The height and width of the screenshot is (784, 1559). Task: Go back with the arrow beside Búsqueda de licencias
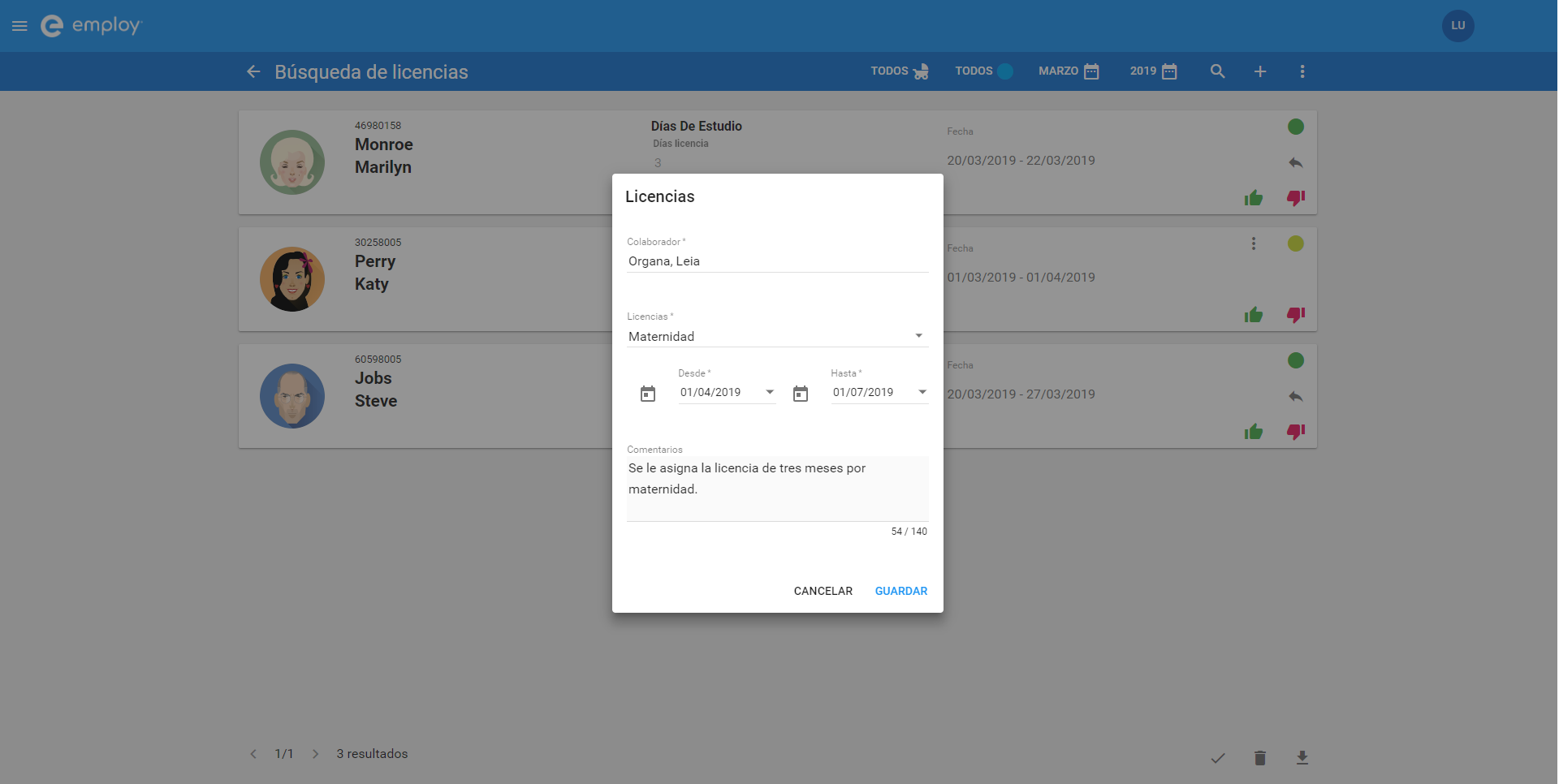[x=253, y=71]
